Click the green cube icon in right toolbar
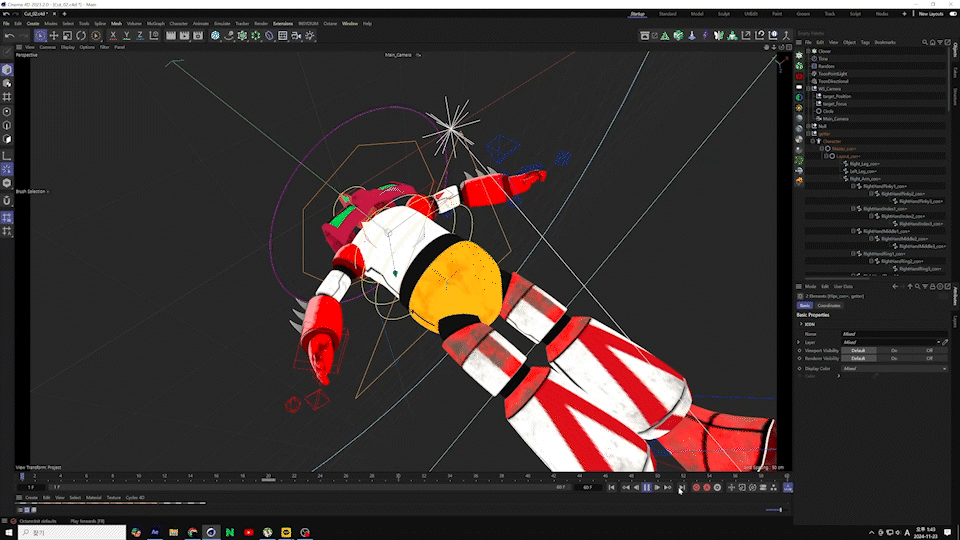This screenshot has height=540, width=960. 678,36
